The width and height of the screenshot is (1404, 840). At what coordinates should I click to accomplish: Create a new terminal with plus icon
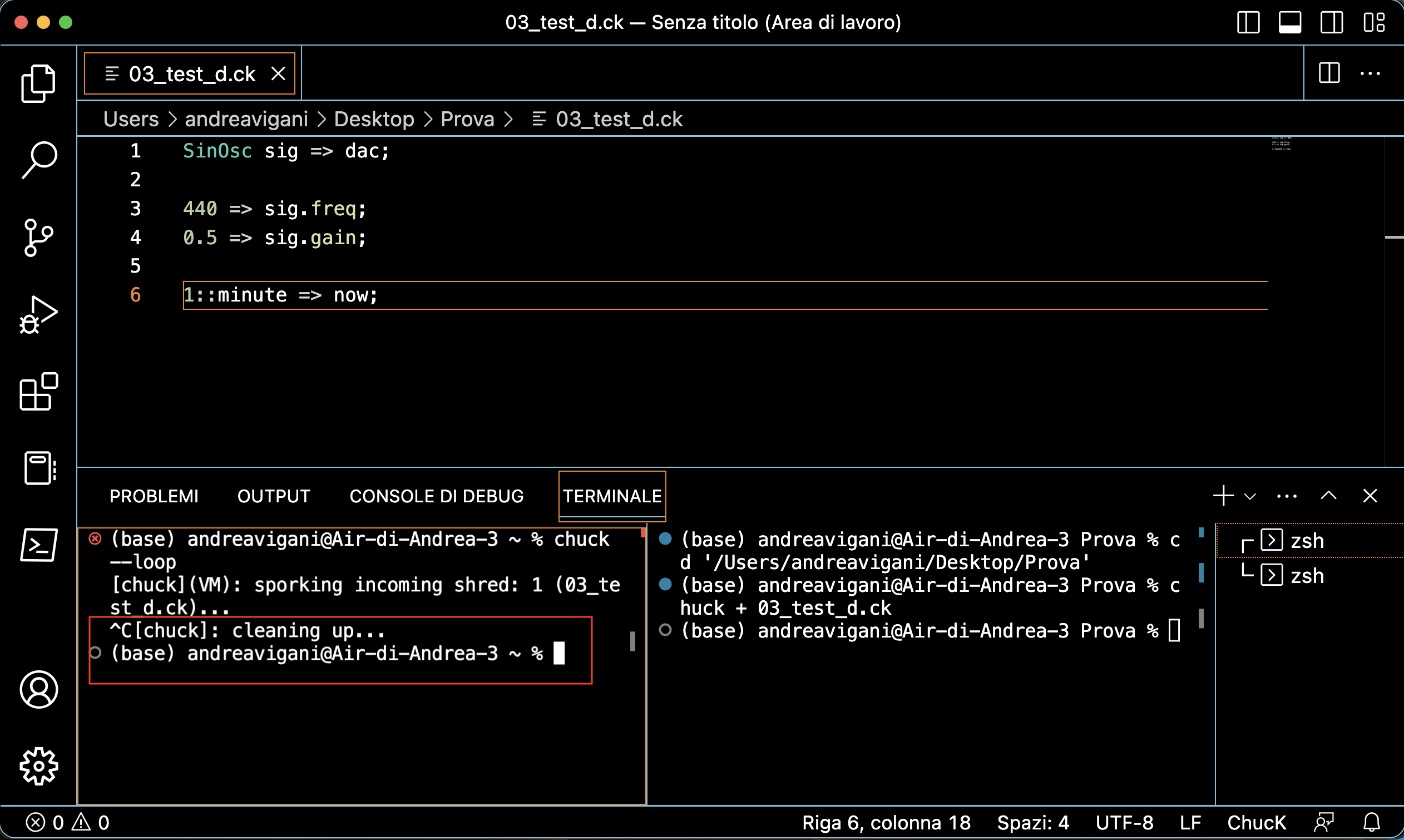[x=1223, y=496]
